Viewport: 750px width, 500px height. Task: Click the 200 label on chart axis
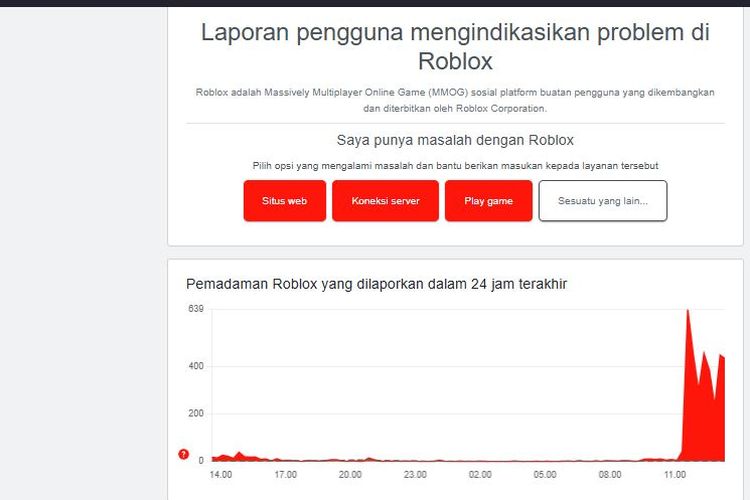[x=196, y=413]
